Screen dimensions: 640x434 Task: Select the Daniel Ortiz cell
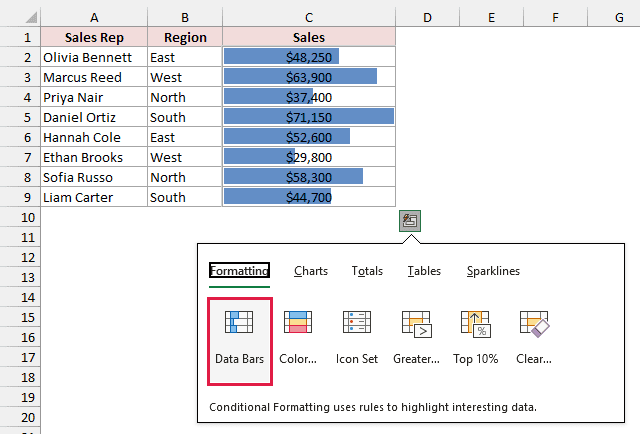point(94,117)
